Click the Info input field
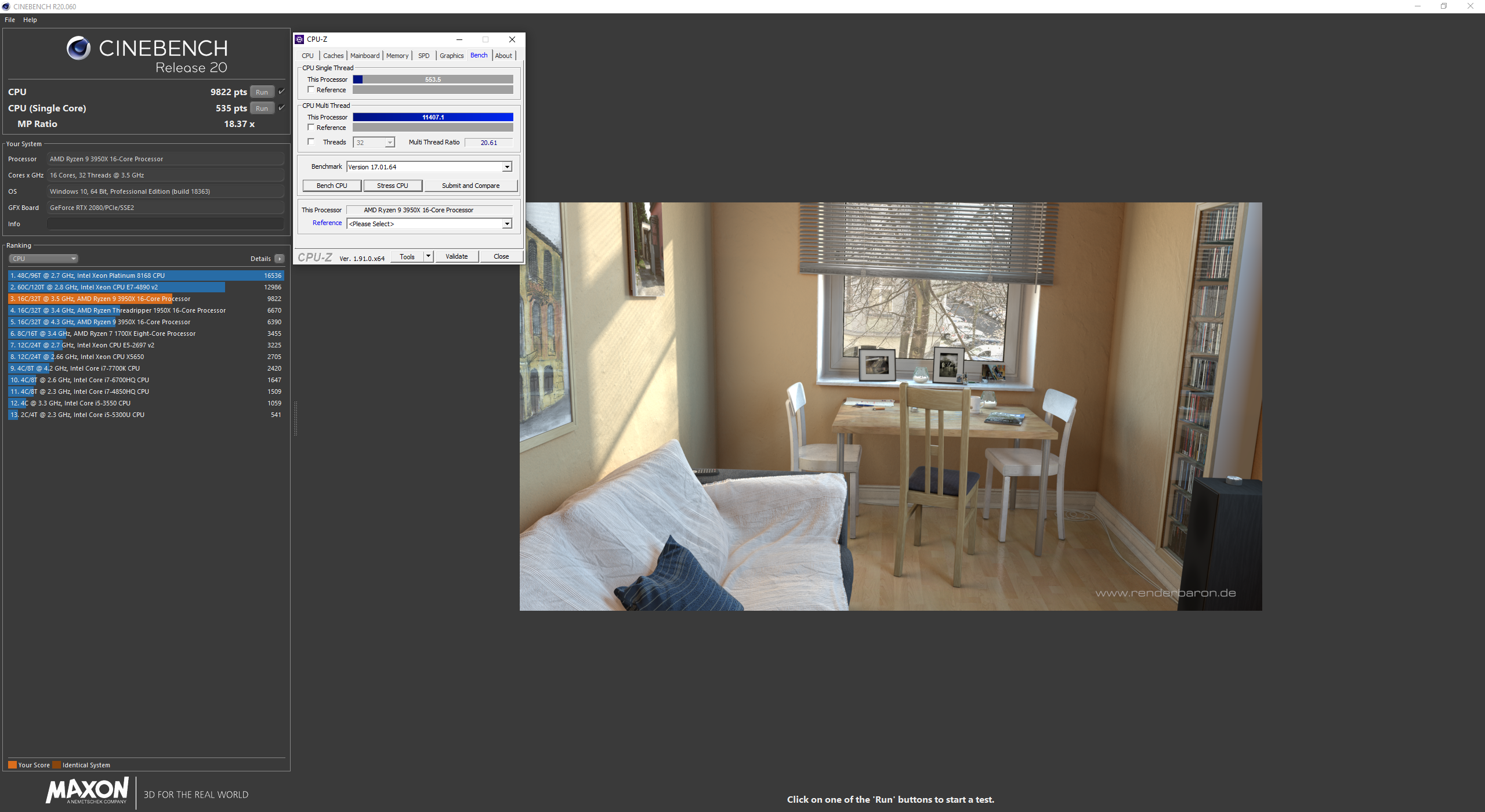 165,224
